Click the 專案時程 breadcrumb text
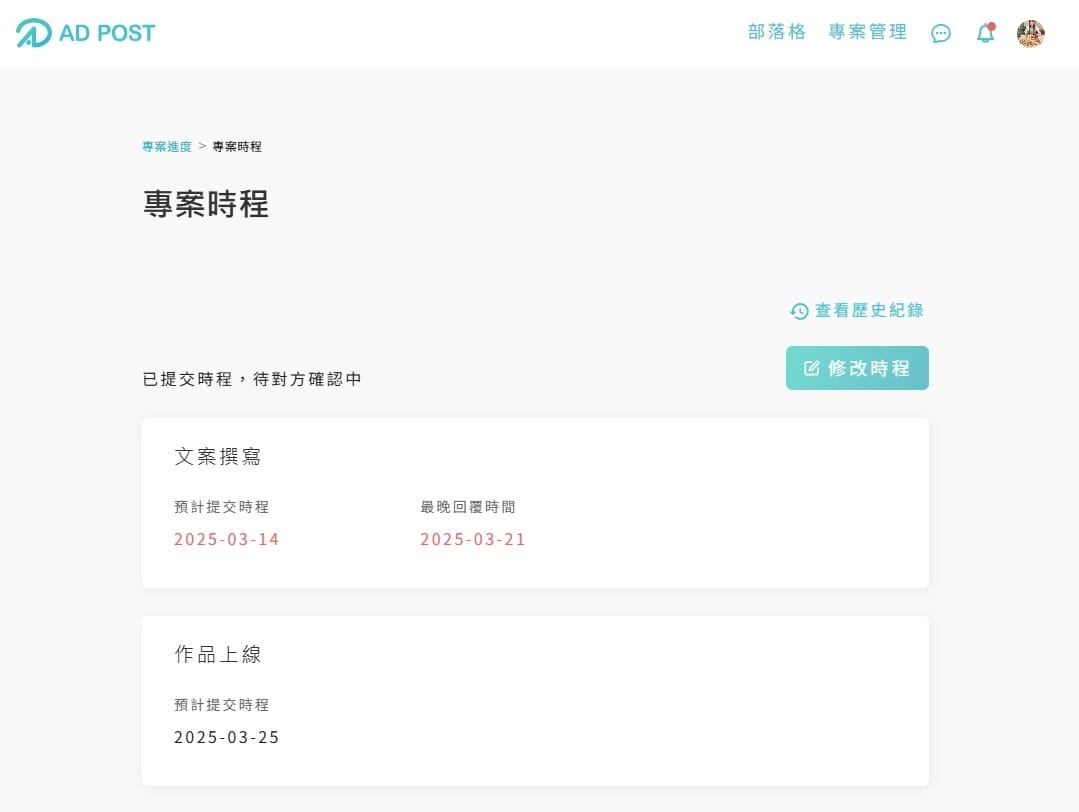 237,147
